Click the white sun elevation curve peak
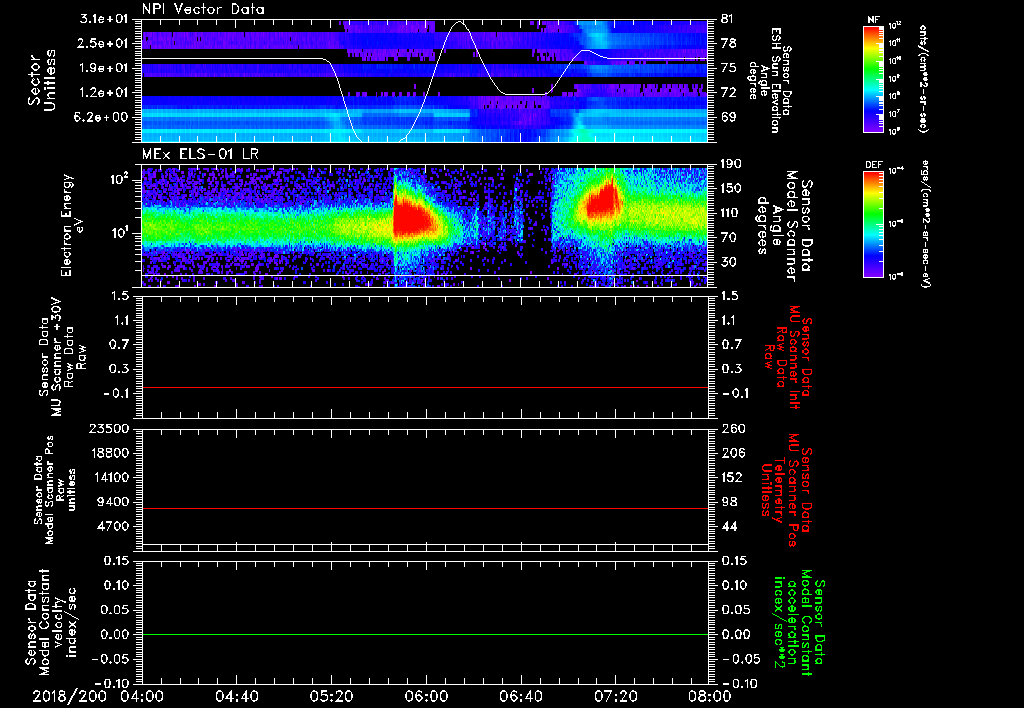 (460, 22)
